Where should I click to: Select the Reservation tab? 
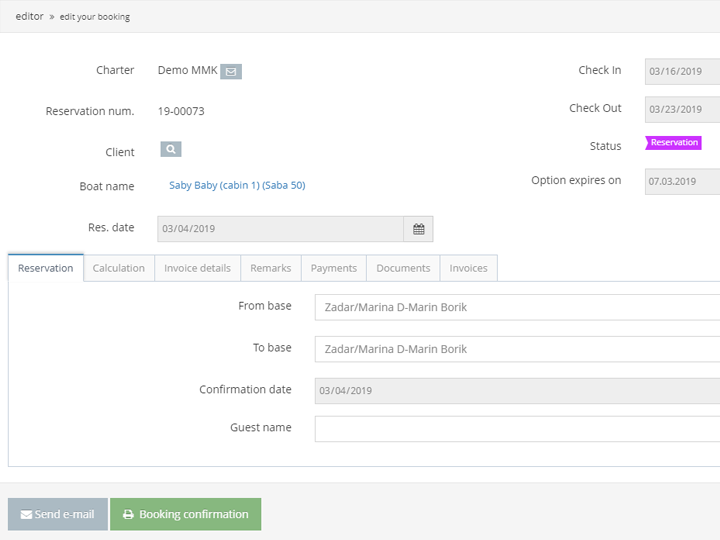coord(46,268)
